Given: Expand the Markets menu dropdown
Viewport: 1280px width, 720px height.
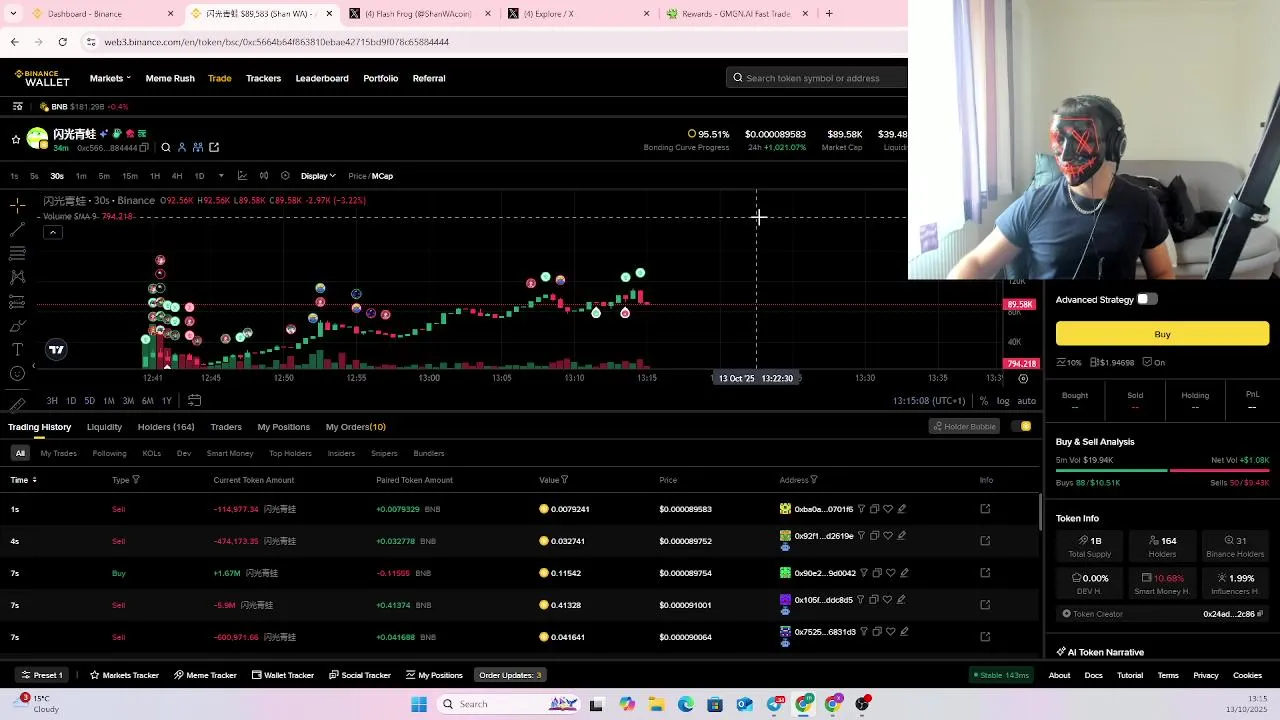Looking at the screenshot, I should point(109,78).
